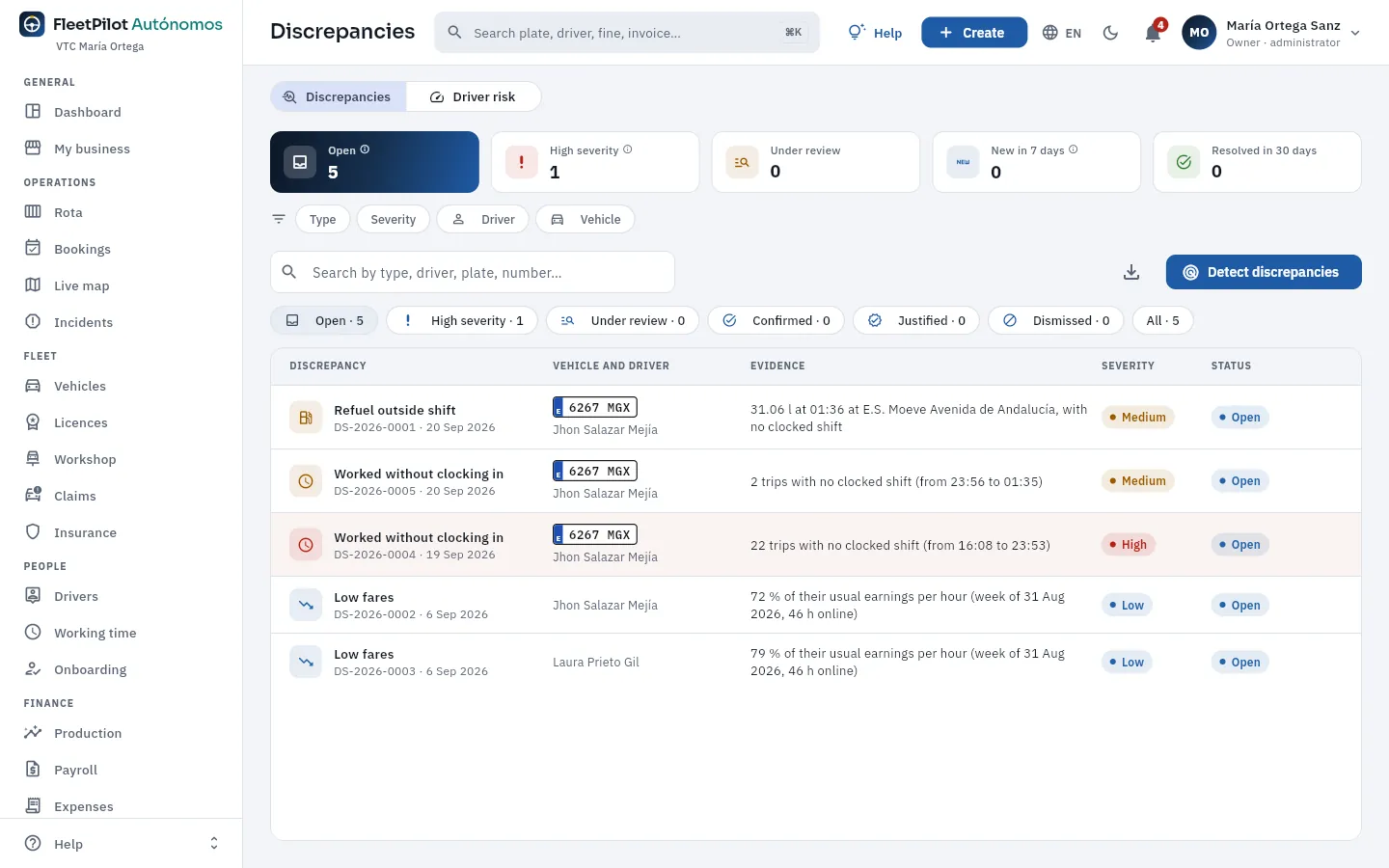
Task: Open the Severity filter dropdown
Action: point(394,219)
